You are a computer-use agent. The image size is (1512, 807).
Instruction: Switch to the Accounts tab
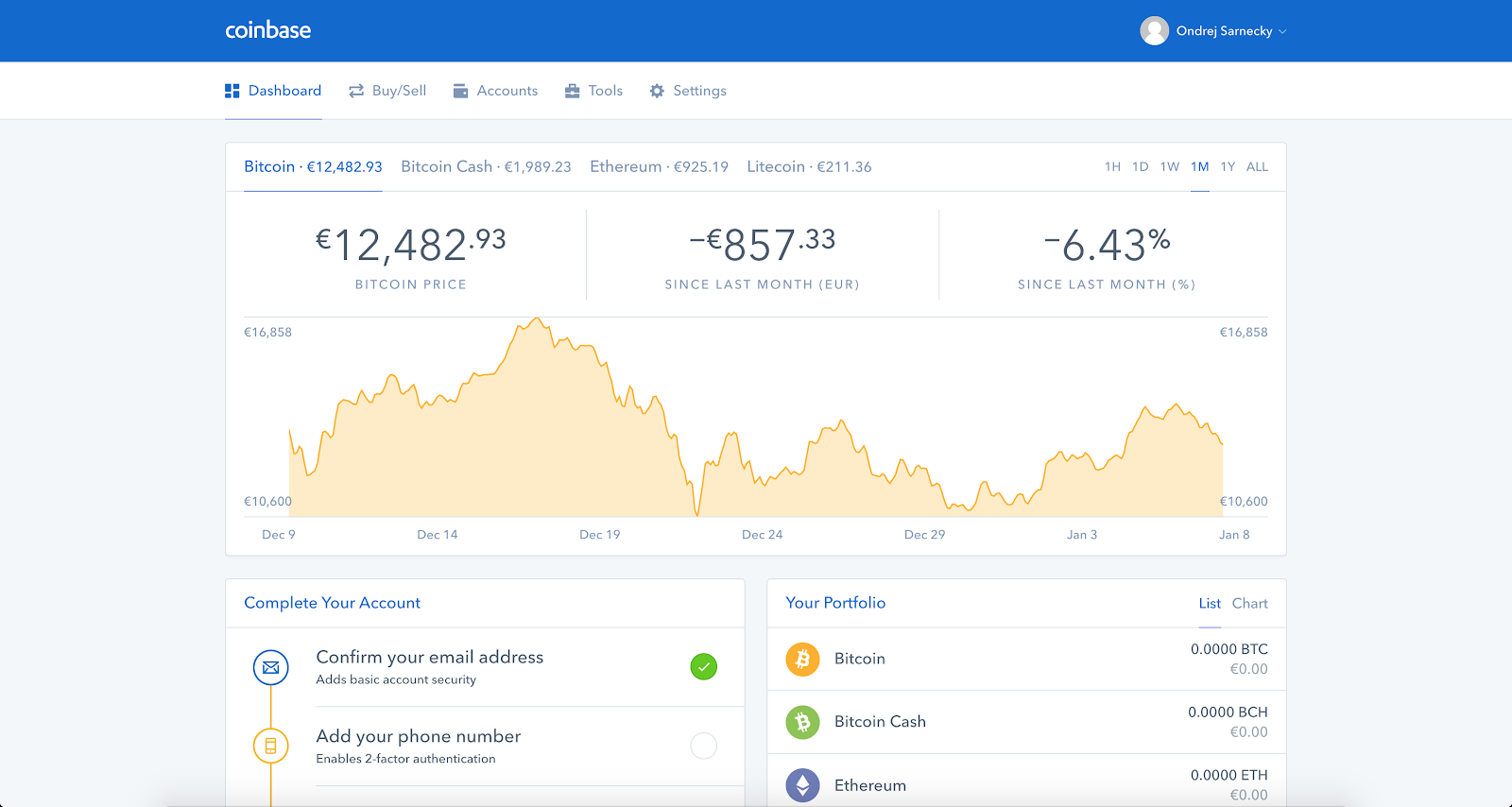tap(496, 91)
